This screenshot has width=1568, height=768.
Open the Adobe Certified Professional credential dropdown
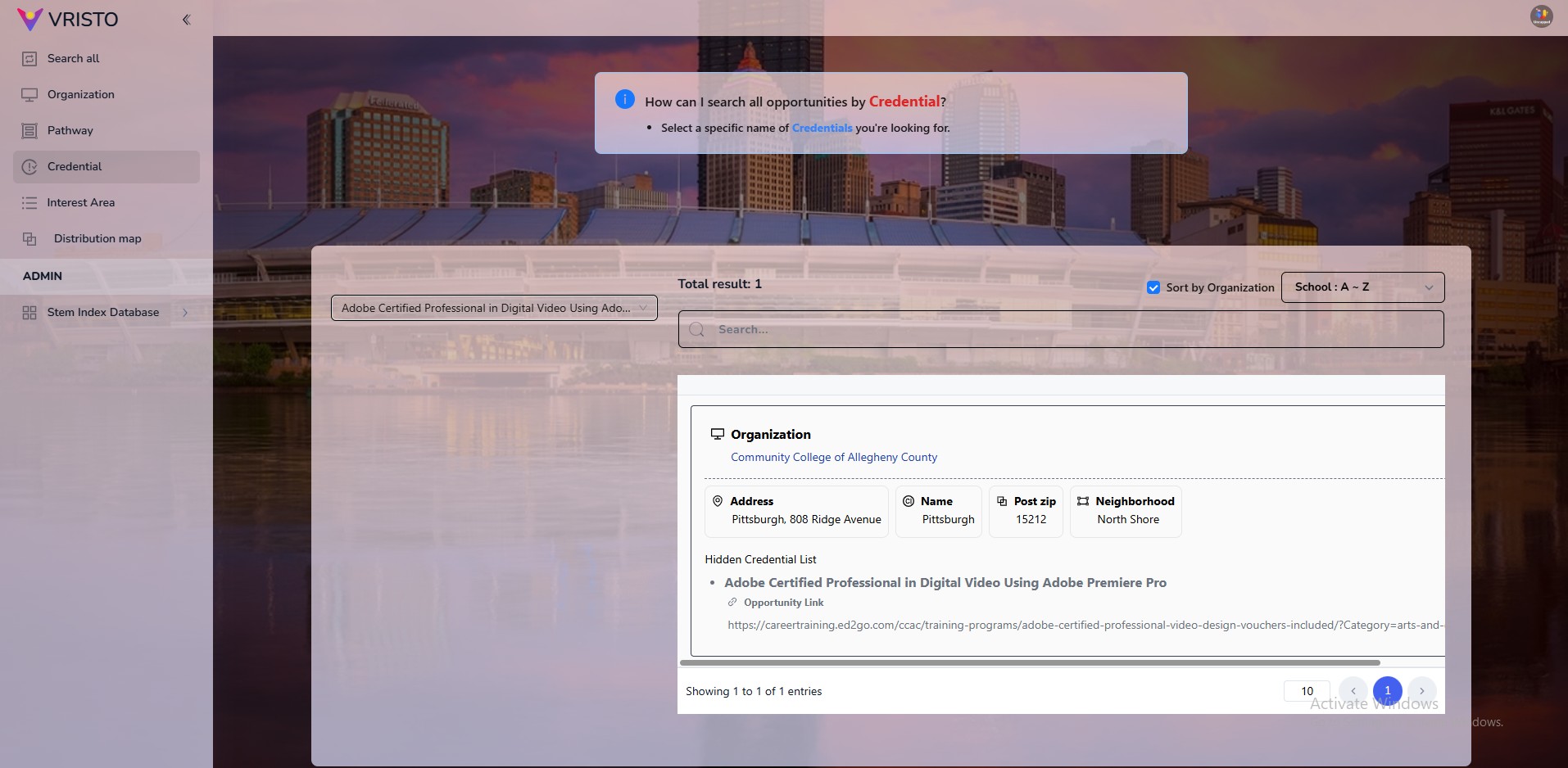coord(494,308)
